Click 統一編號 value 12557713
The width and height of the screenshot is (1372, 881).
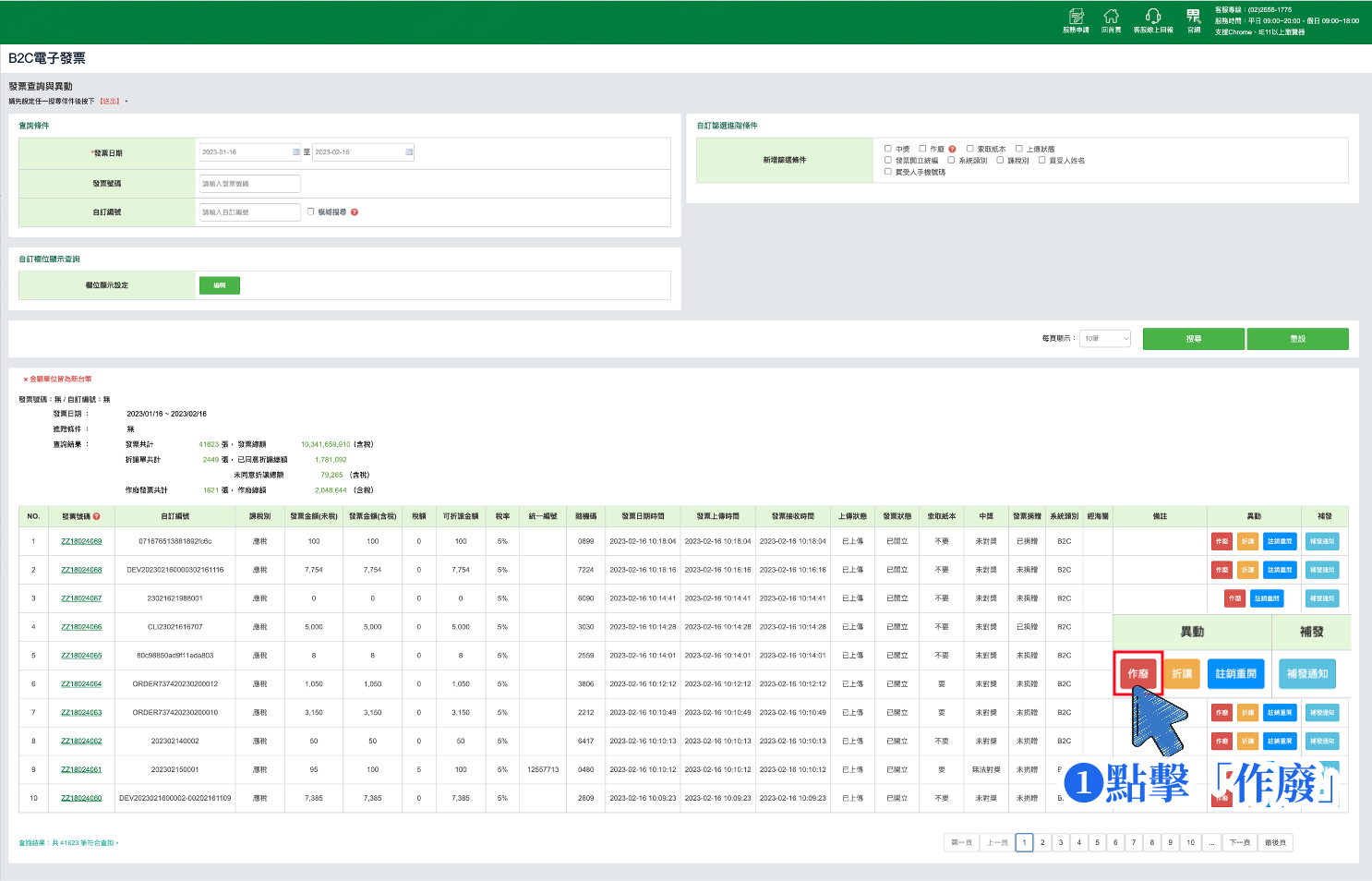point(543,769)
